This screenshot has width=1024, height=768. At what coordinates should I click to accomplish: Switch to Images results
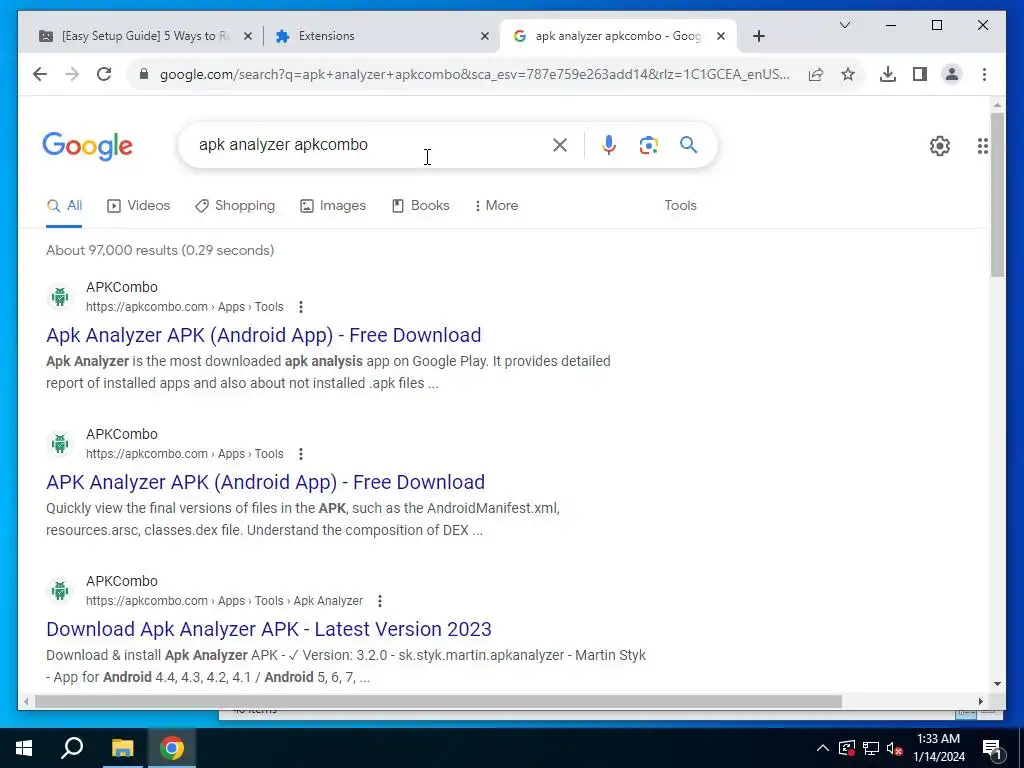(x=333, y=206)
